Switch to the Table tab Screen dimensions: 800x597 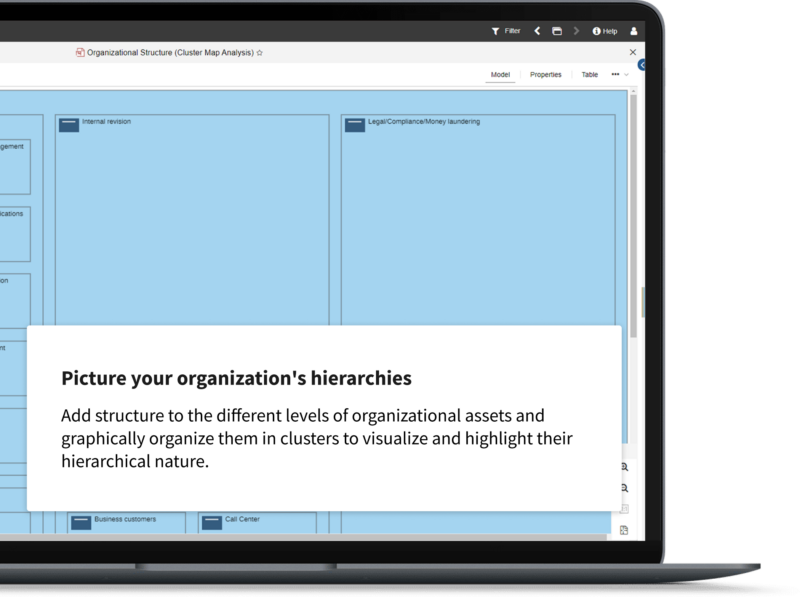590,74
